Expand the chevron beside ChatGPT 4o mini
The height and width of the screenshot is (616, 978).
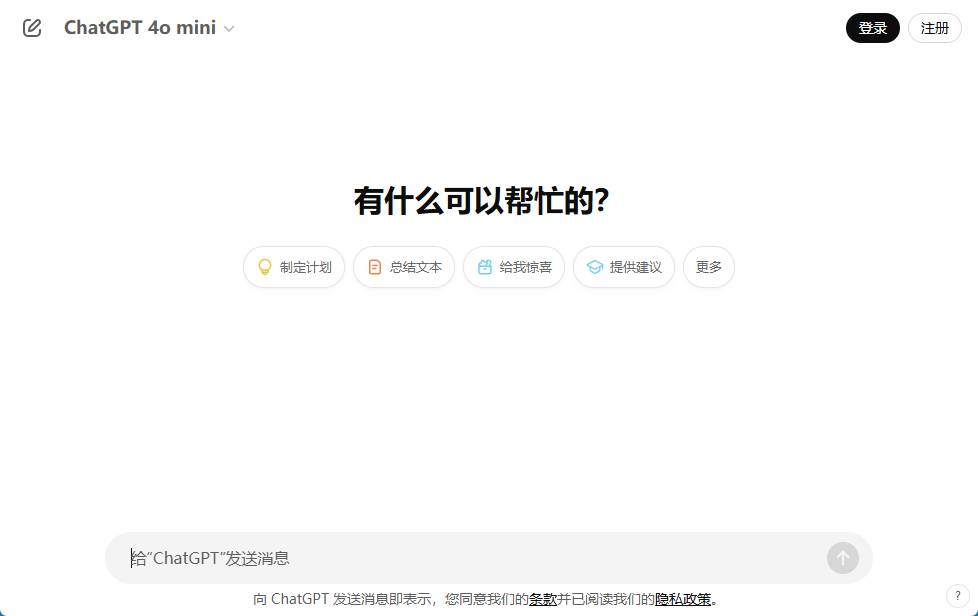click(229, 29)
